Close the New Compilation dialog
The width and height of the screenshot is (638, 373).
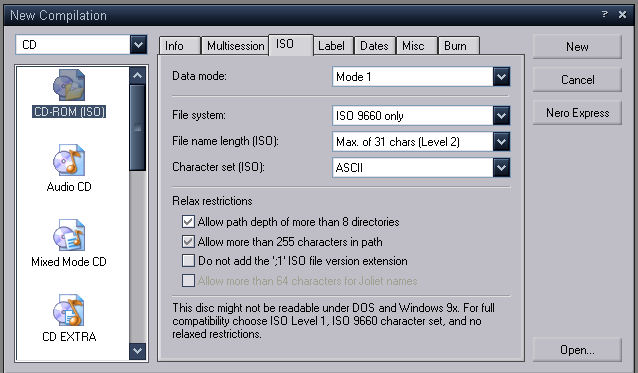[x=622, y=15]
